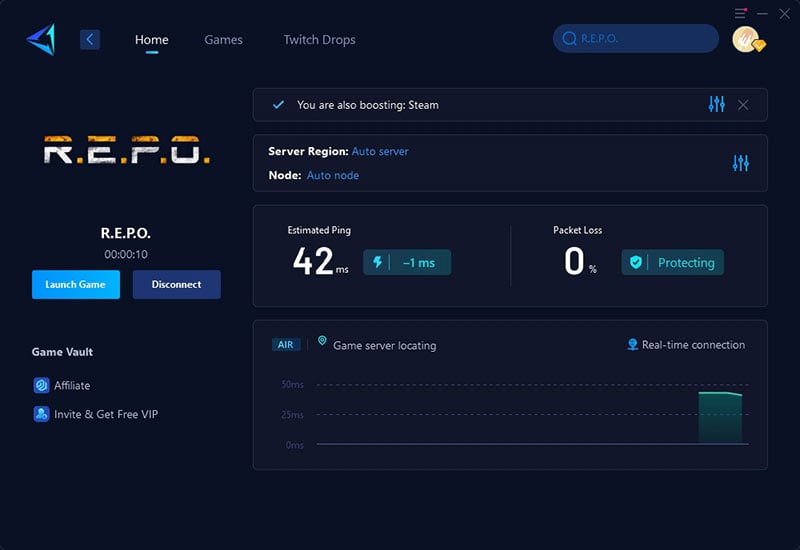Open server region settings sliders icon
The width and height of the screenshot is (800, 550).
pyautogui.click(x=740, y=163)
